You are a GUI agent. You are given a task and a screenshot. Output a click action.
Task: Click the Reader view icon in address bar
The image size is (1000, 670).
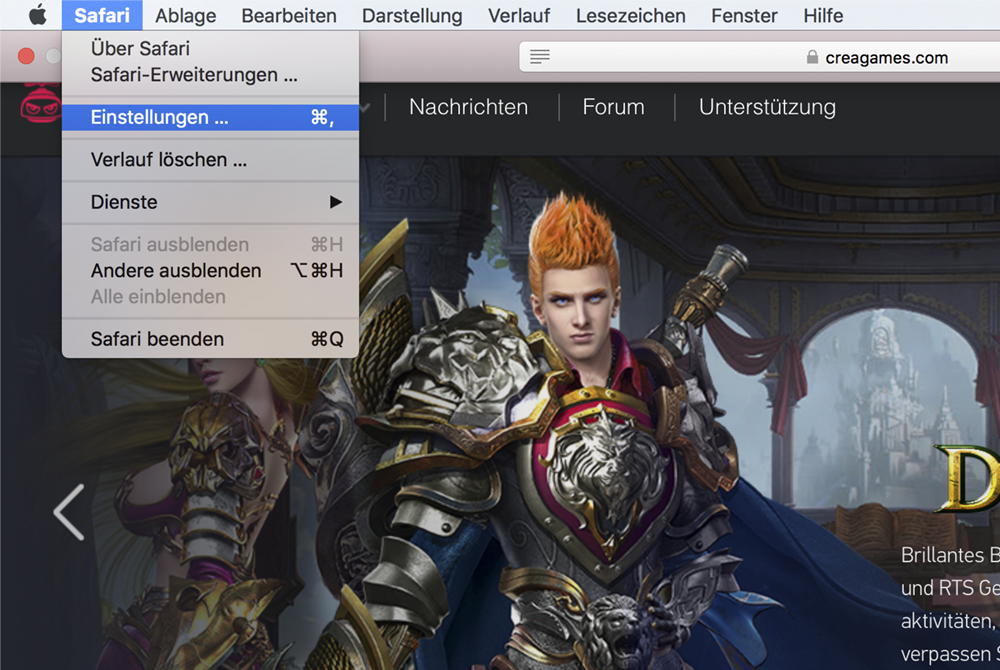point(540,57)
